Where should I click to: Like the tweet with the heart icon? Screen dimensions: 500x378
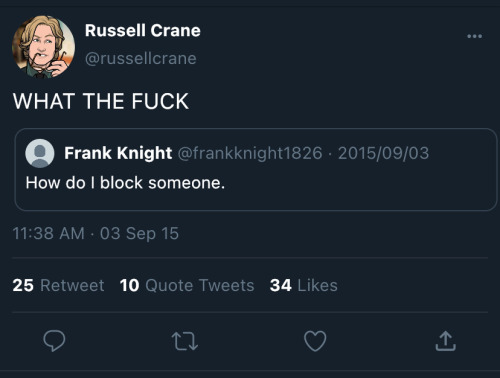coord(315,341)
